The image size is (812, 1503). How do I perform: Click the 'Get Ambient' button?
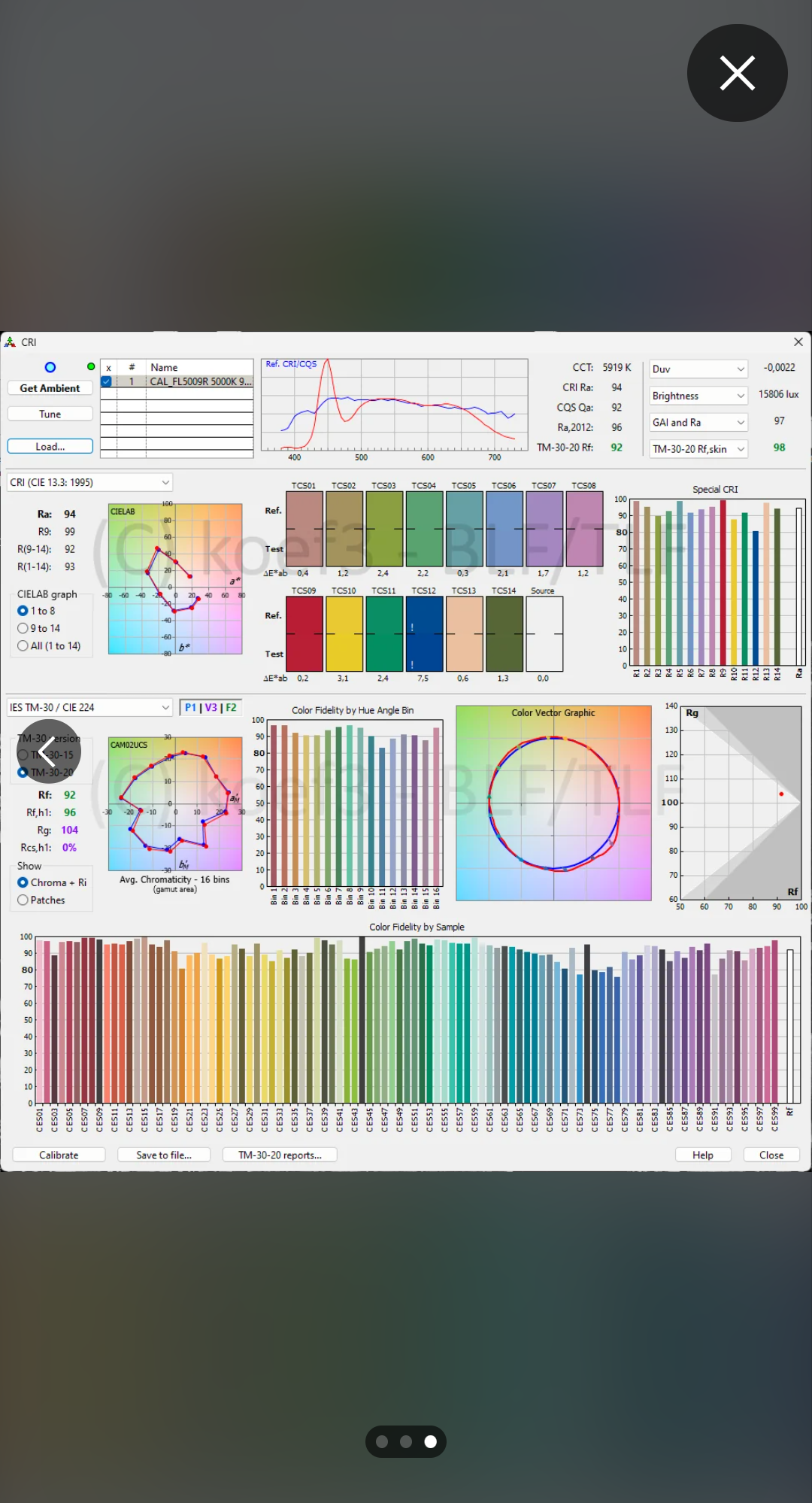(x=50, y=388)
